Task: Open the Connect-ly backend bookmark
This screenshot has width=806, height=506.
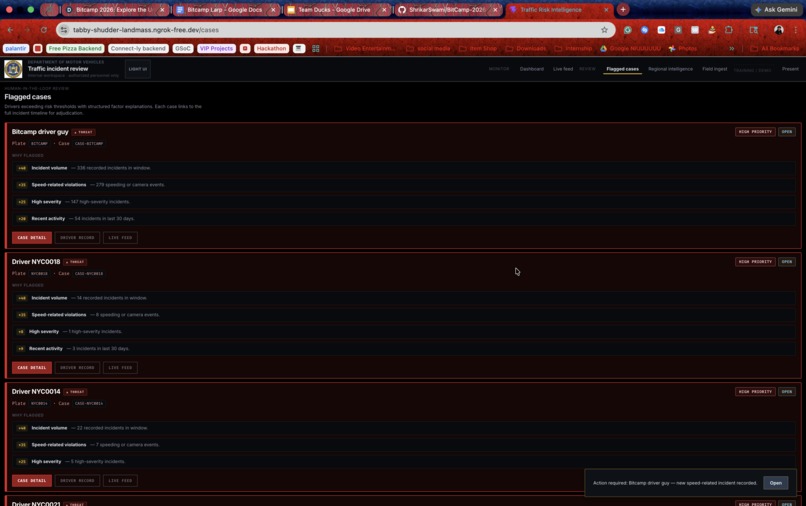Action: click(138, 48)
